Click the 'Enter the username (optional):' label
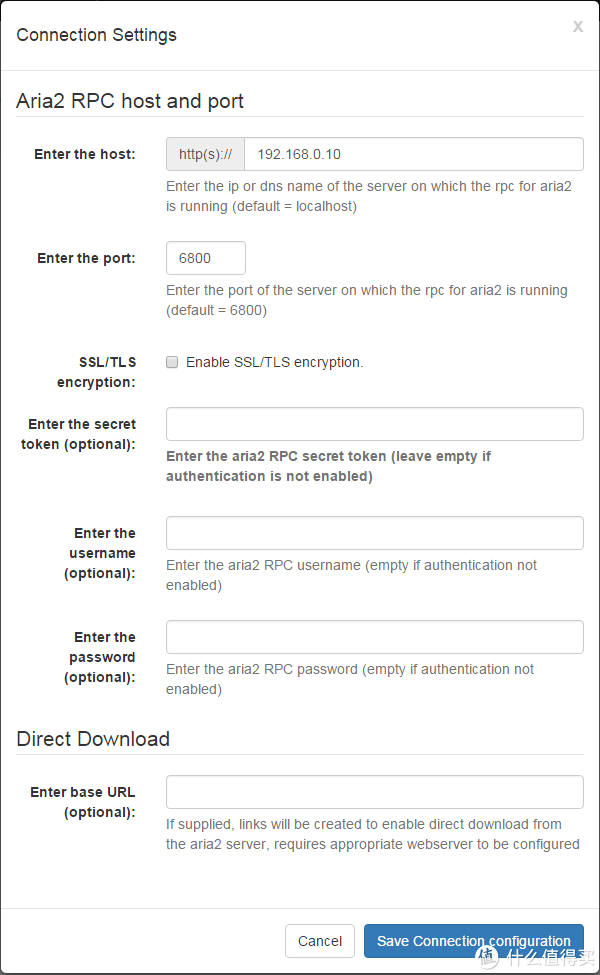This screenshot has width=600, height=975. [x=101, y=553]
